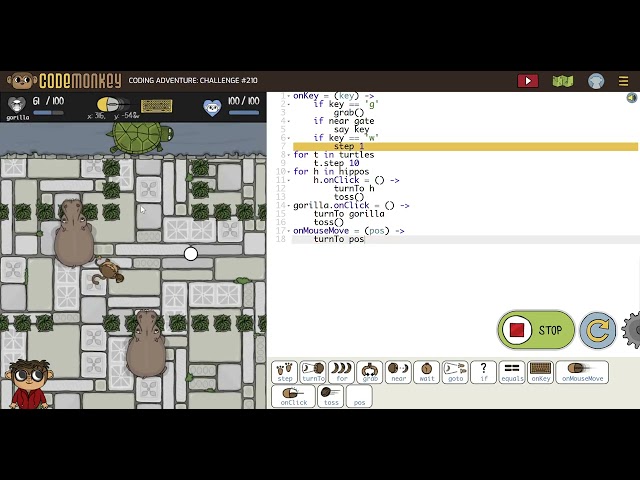Collapse the h.onClick fold at line 11
The image size is (640, 480).
tap(289, 180)
